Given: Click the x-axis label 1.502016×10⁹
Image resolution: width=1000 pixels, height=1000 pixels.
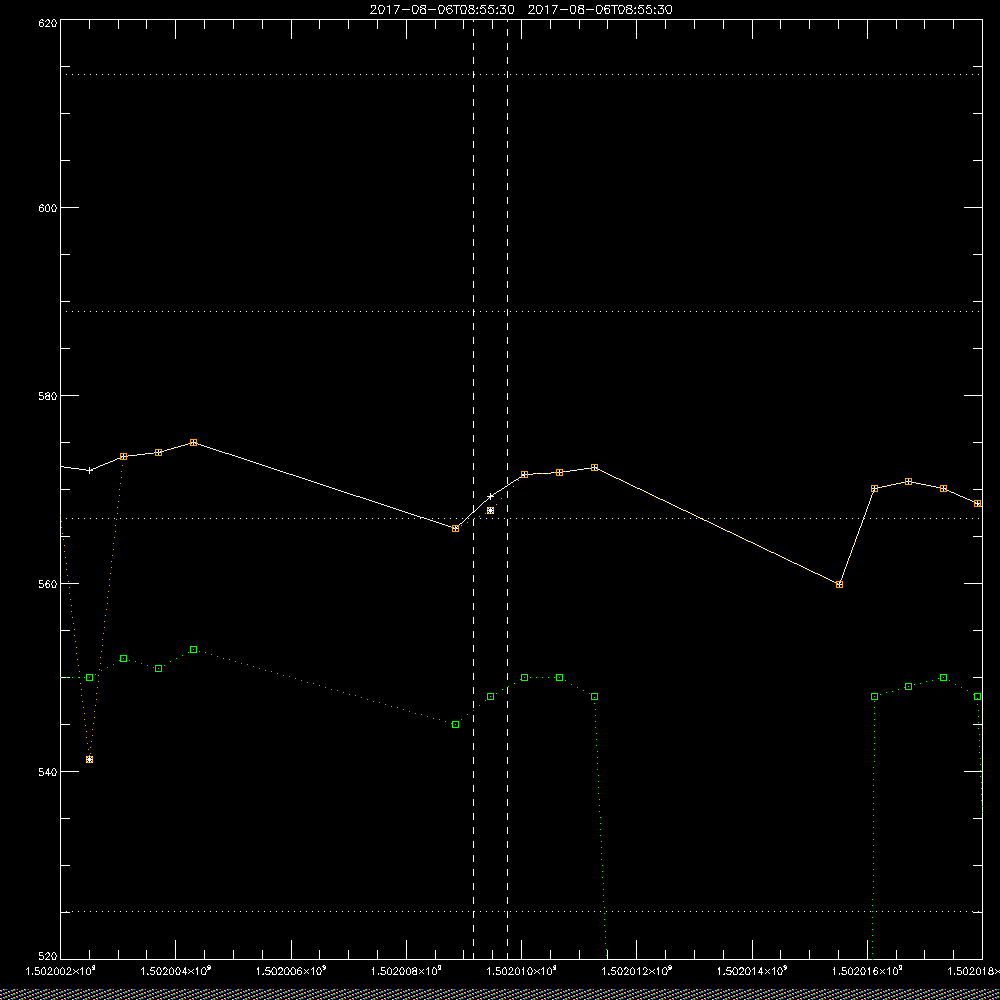Looking at the screenshot, I should click(x=868, y=971).
